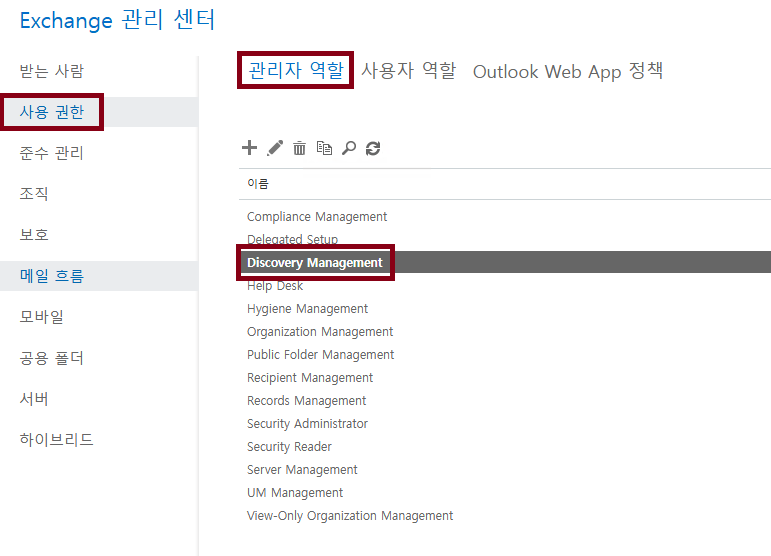Select View-Only Organization Management row
Image resolution: width=771 pixels, height=556 pixels.
point(505,516)
